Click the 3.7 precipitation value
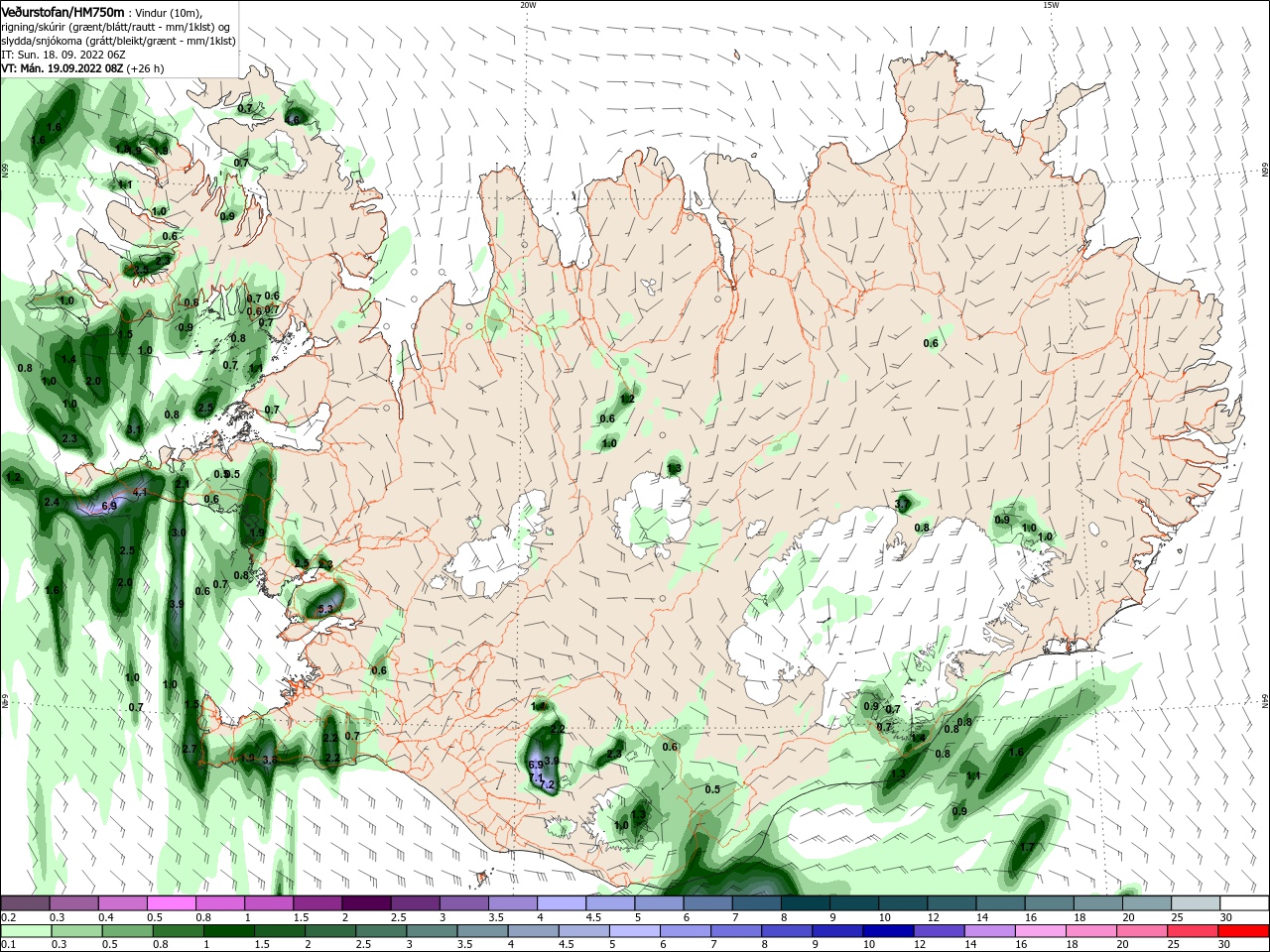The width and height of the screenshot is (1270, 952). (902, 505)
